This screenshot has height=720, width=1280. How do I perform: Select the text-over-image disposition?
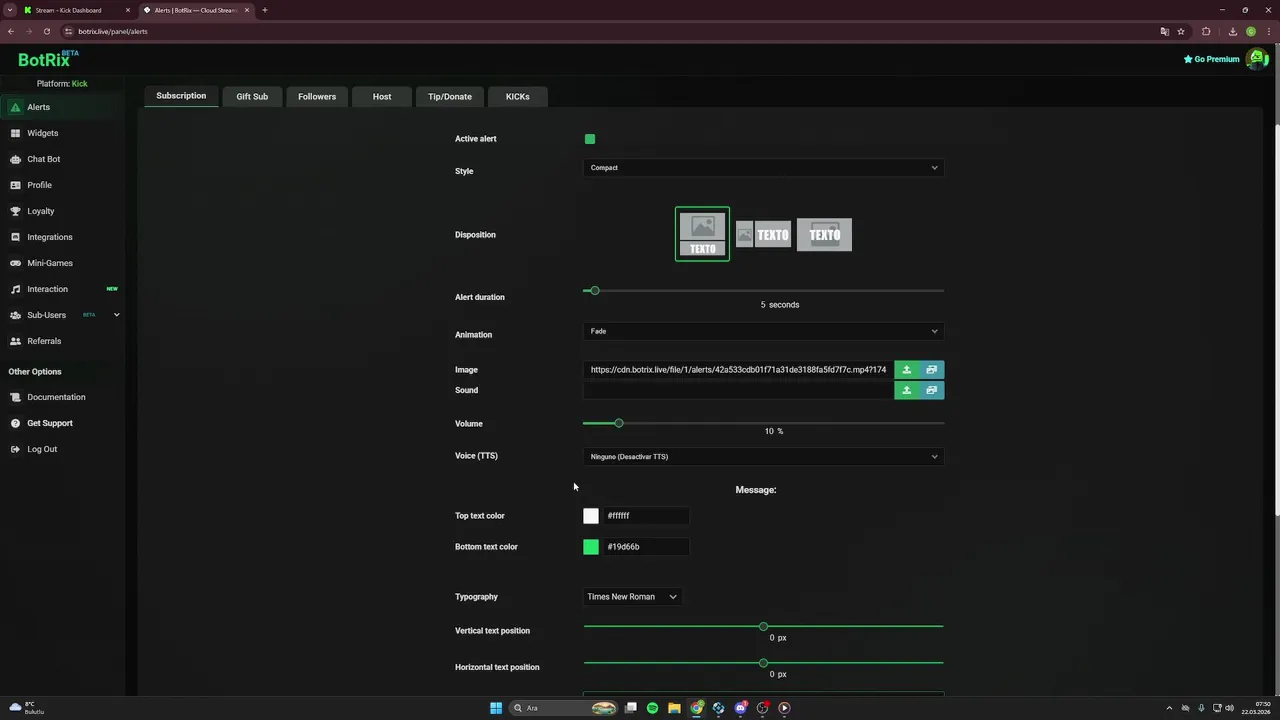[824, 234]
